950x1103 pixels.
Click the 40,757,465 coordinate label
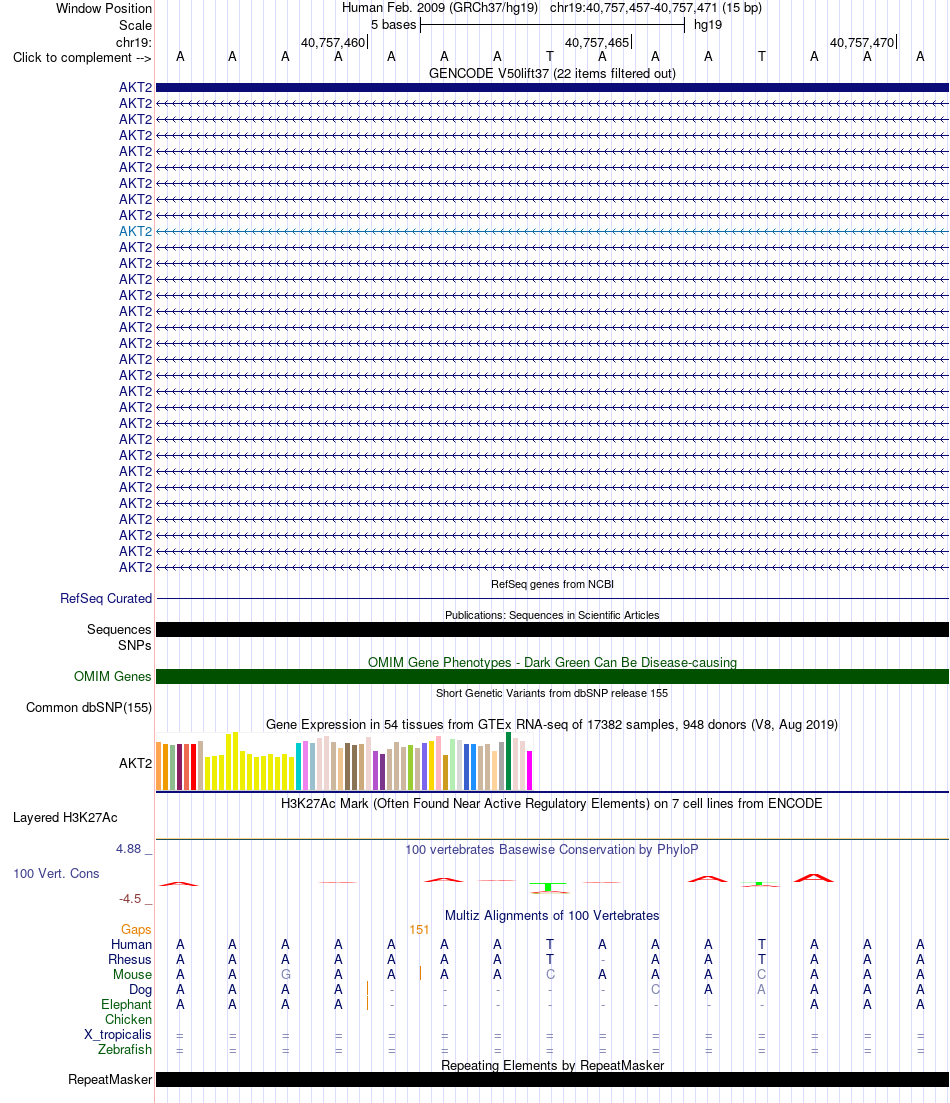tap(597, 43)
